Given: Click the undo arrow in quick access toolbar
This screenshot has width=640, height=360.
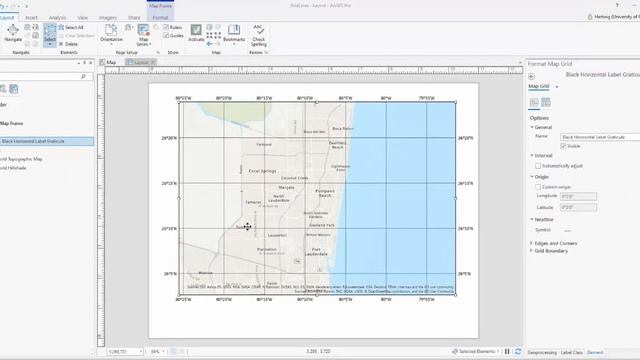Looking at the screenshot, I should click(x=2, y=6).
